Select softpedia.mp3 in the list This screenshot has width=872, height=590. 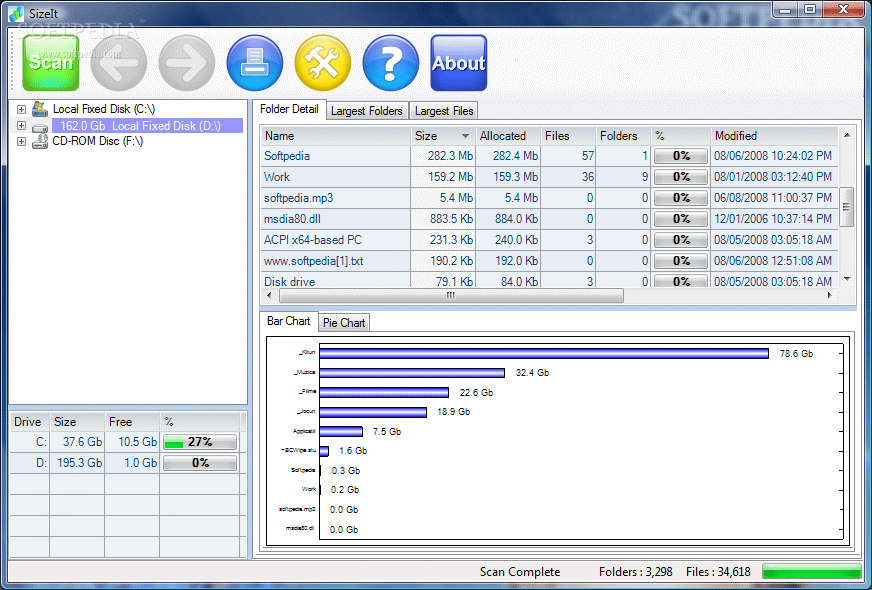click(549, 198)
